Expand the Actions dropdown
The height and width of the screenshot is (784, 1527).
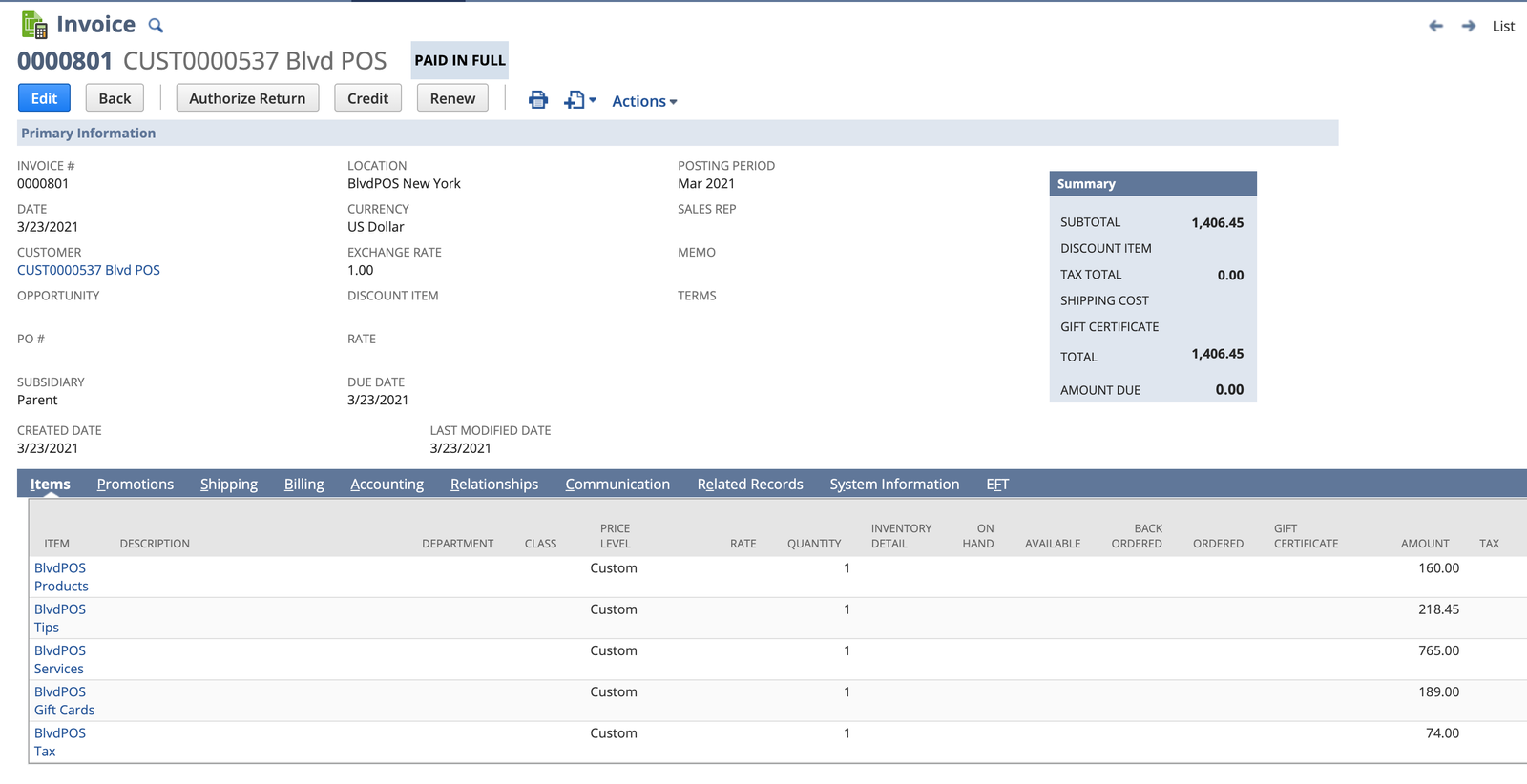click(x=644, y=101)
